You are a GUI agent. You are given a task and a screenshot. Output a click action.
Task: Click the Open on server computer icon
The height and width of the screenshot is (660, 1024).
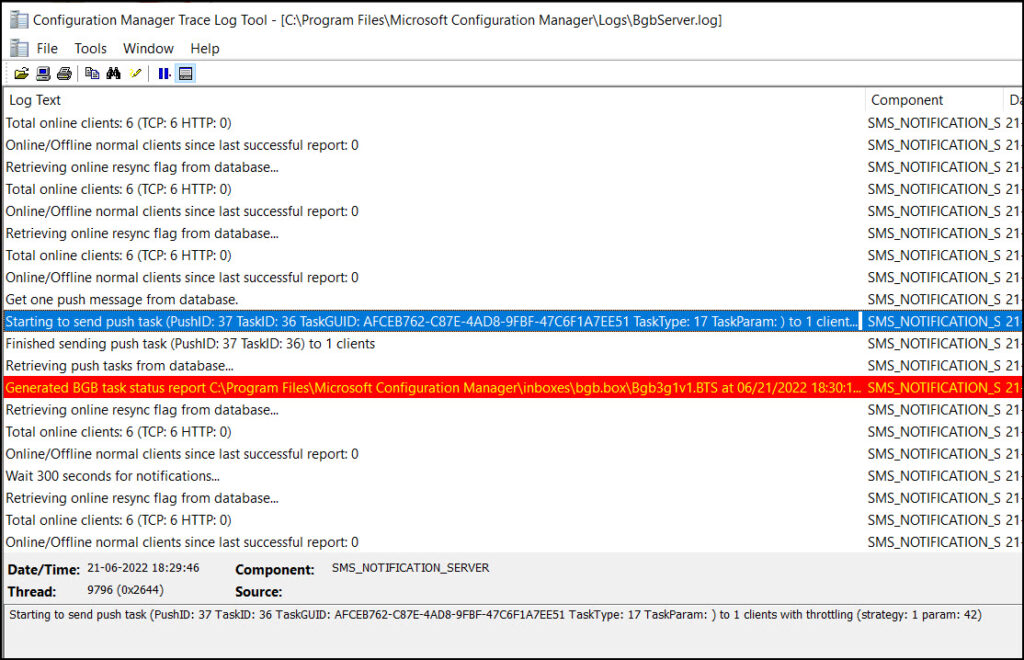[x=43, y=74]
